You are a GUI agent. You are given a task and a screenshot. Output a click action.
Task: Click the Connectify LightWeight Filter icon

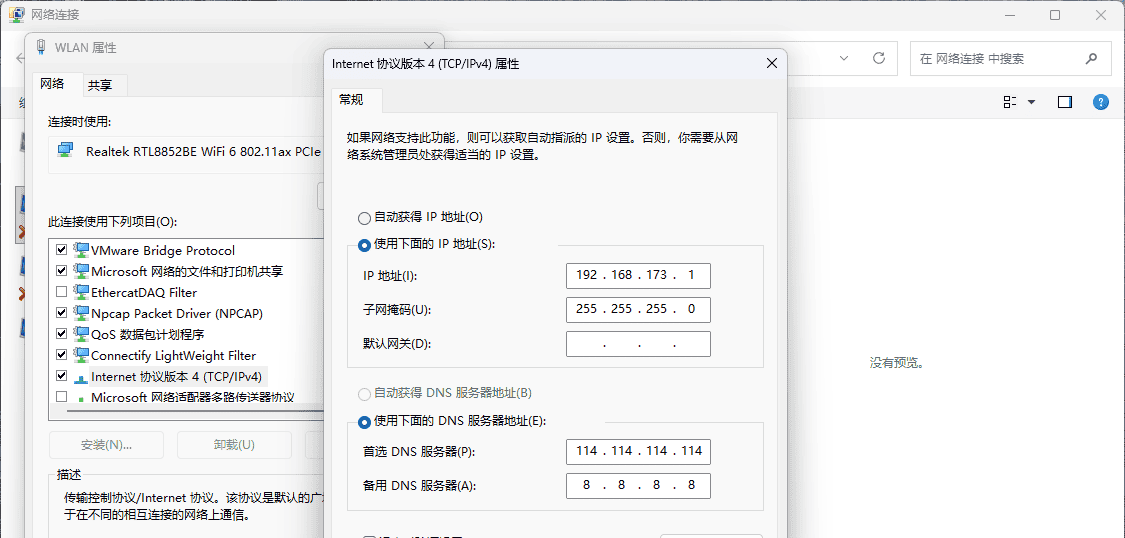[82, 355]
